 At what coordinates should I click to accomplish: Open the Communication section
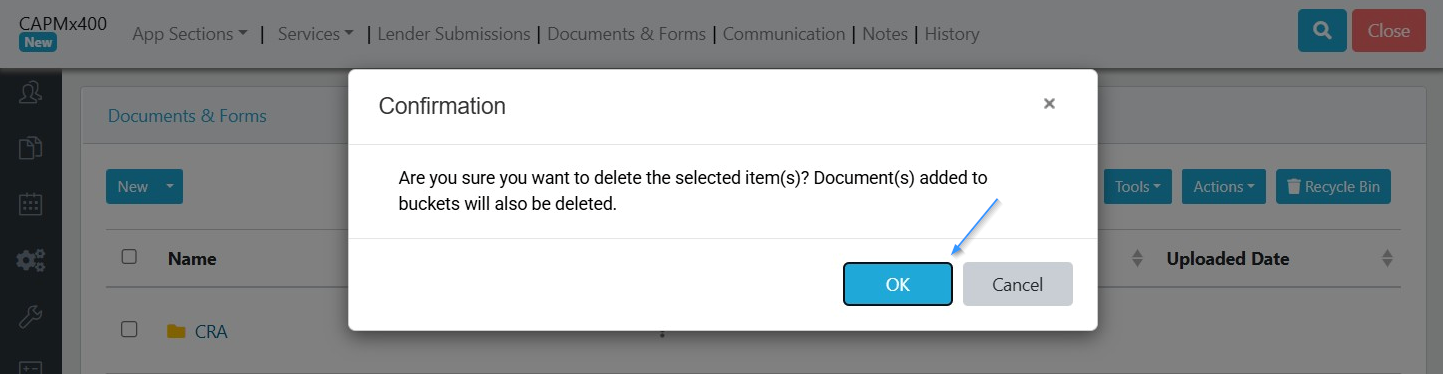point(784,33)
